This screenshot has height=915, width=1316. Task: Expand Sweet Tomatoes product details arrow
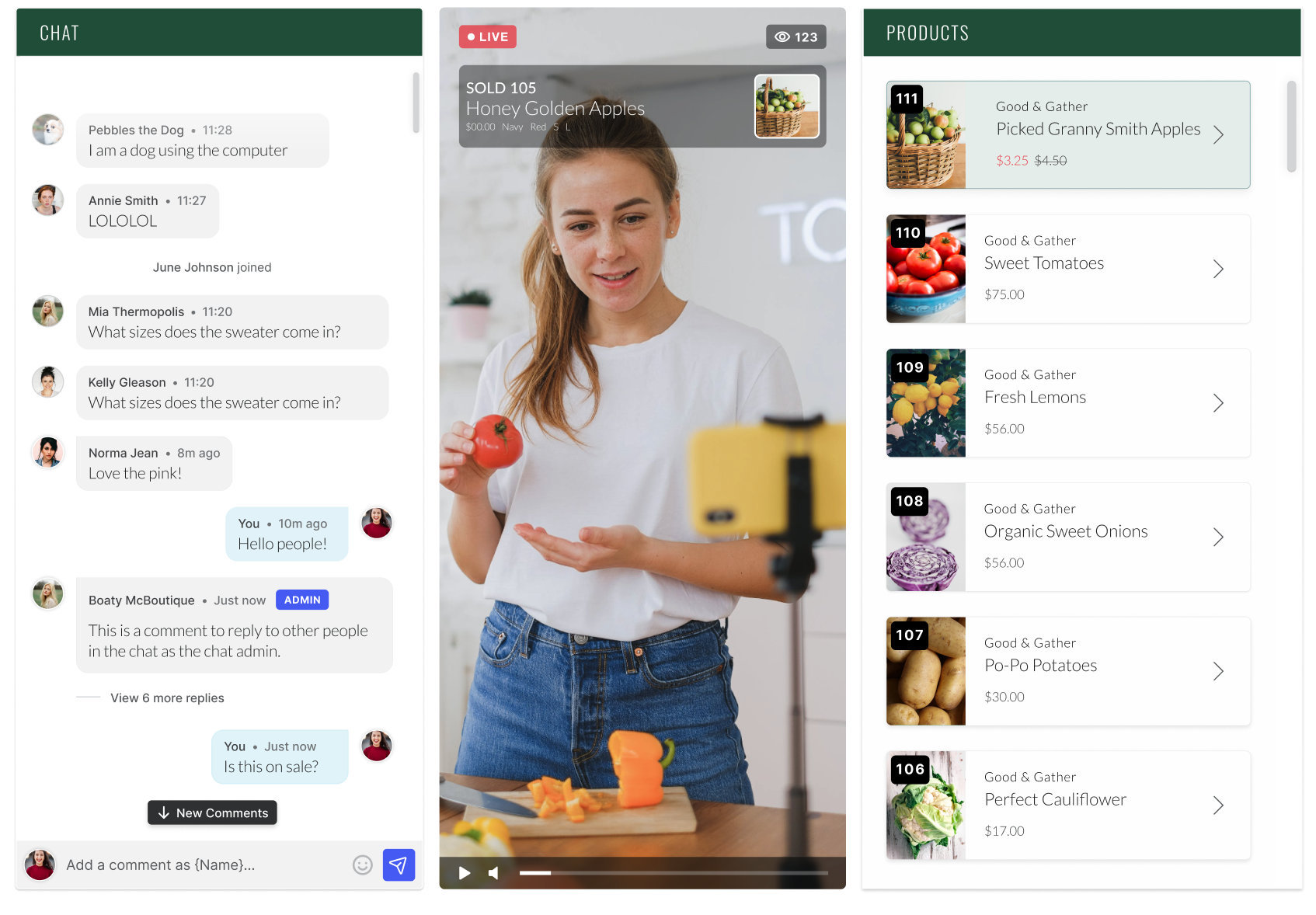1218,269
